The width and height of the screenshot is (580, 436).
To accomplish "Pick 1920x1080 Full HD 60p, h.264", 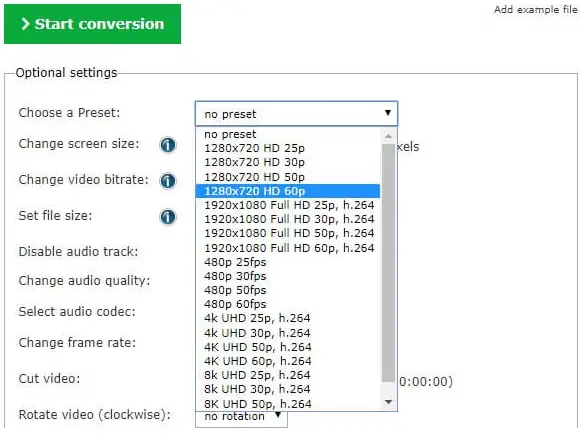I will [288, 248].
